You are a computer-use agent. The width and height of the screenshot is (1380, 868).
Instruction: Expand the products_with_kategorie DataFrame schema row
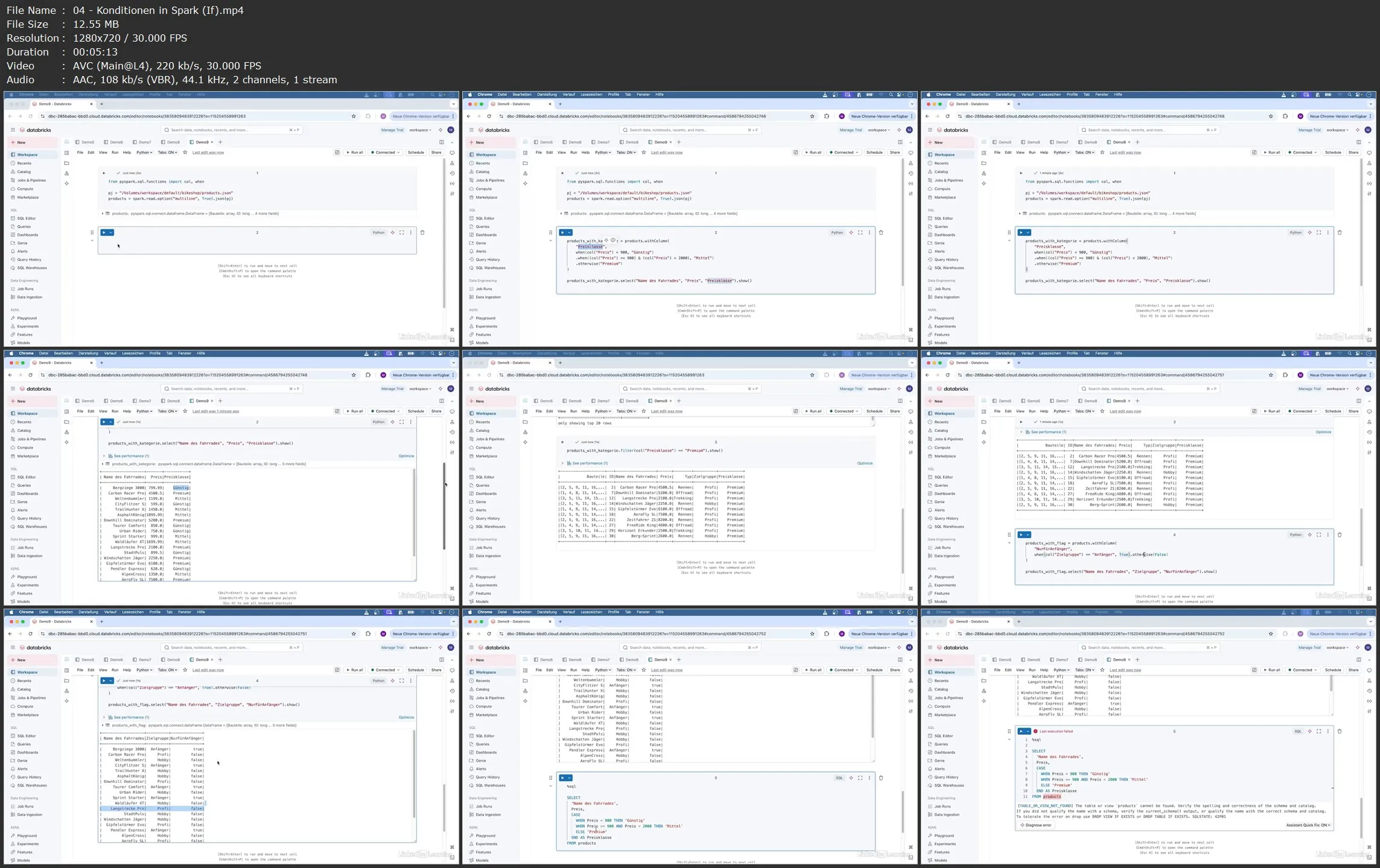[x=103, y=464]
